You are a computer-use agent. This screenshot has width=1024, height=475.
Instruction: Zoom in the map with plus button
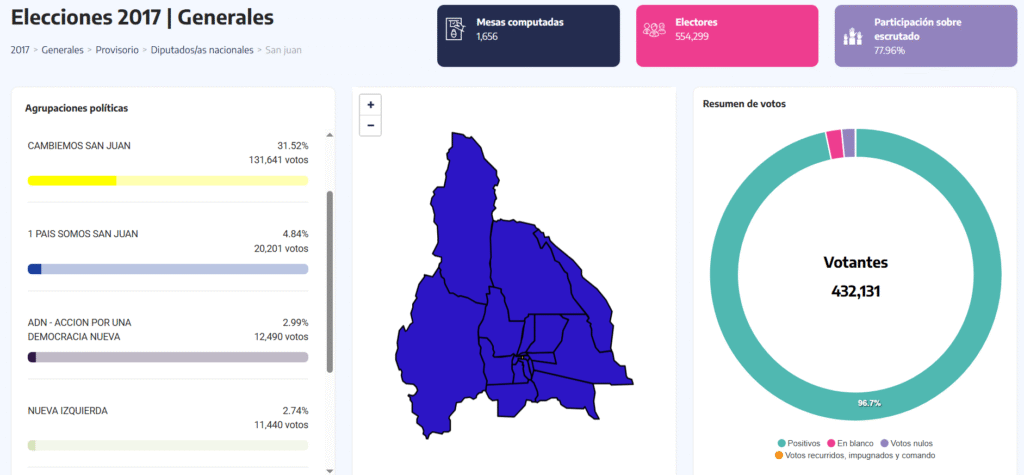click(x=370, y=105)
